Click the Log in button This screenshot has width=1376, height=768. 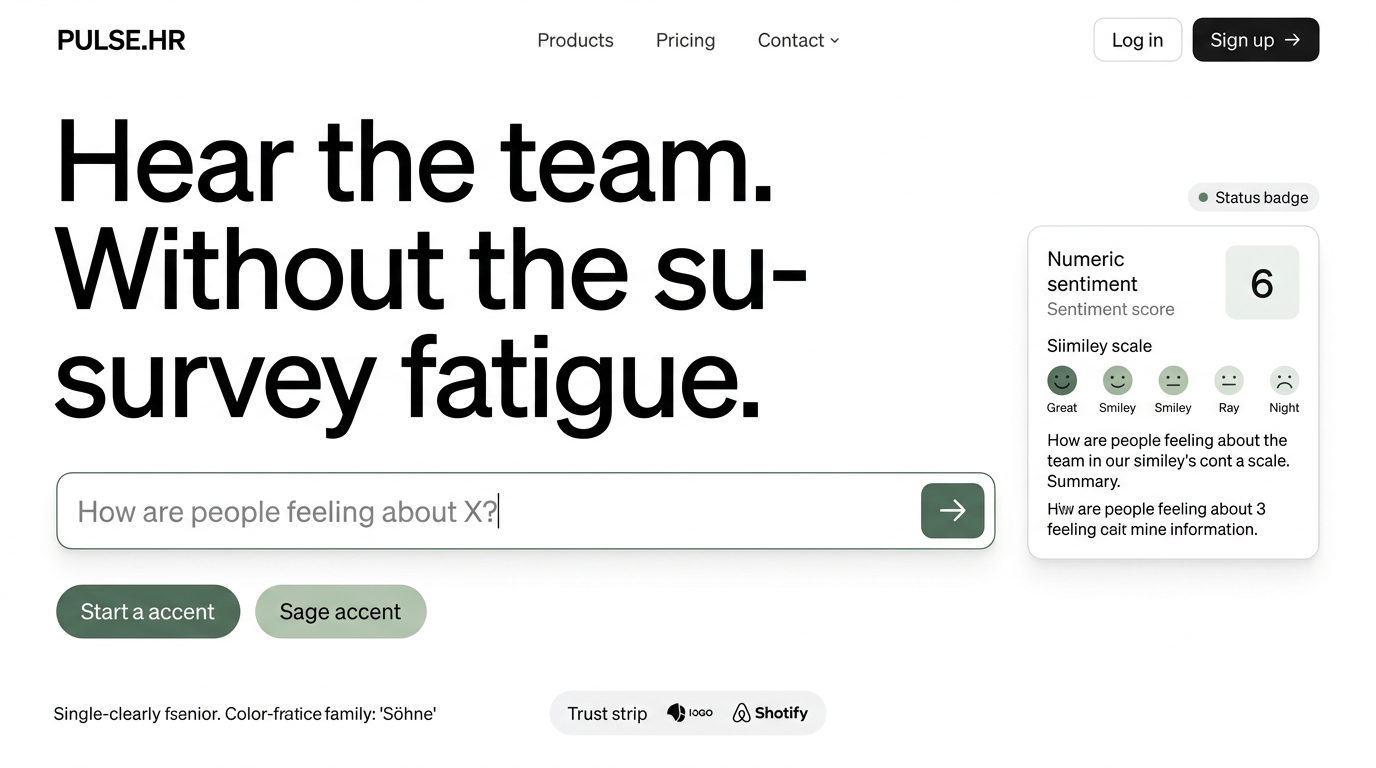click(1137, 40)
